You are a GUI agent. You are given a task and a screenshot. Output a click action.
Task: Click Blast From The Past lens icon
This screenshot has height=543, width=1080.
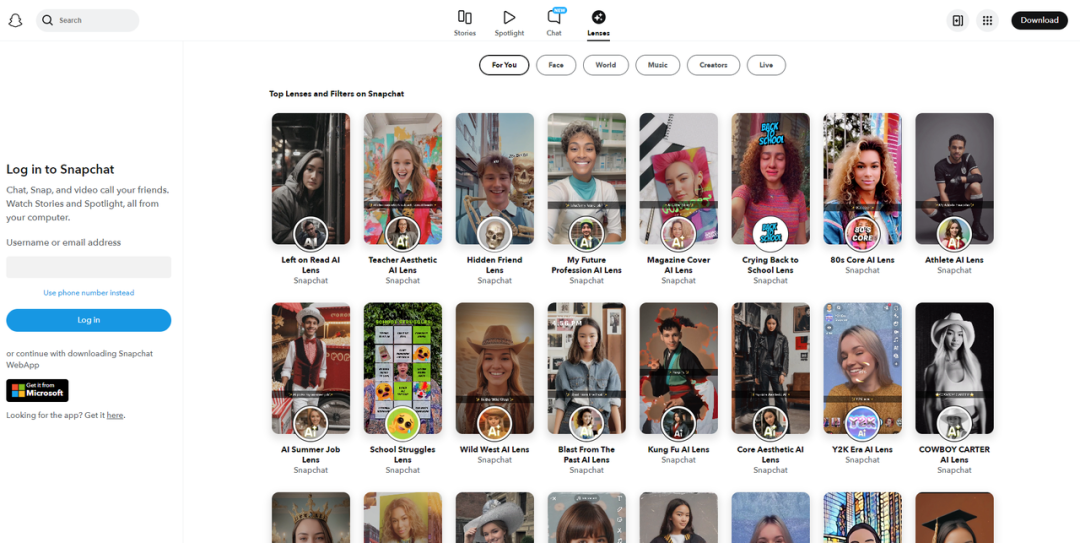click(587, 424)
